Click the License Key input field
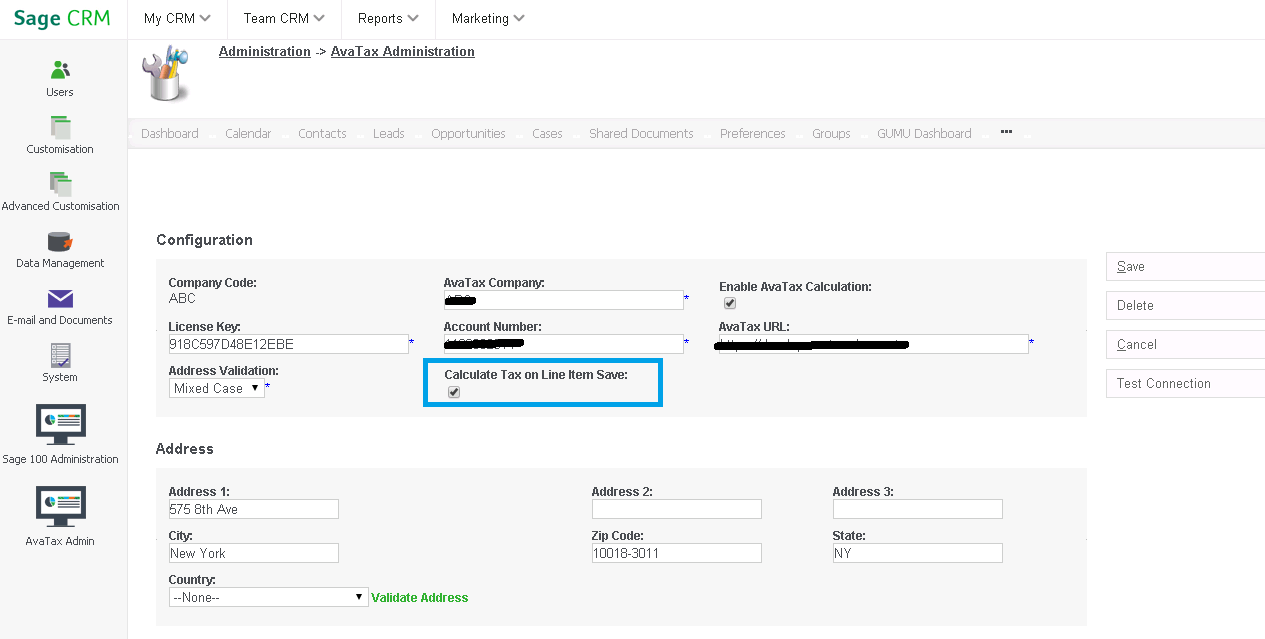 pos(289,344)
